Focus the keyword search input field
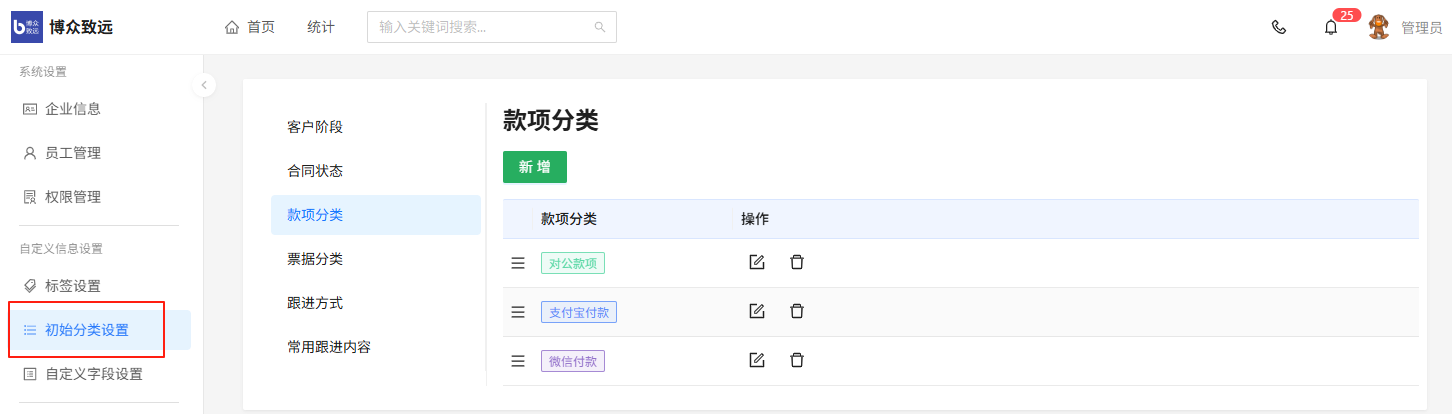 pyautogui.click(x=480, y=27)
